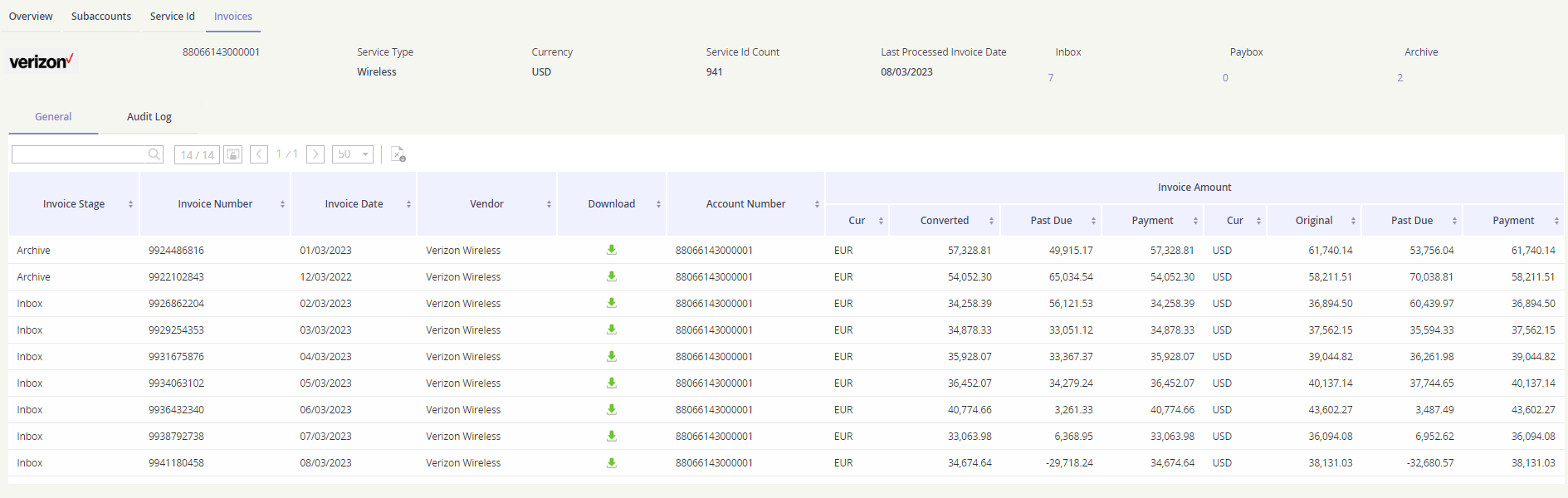Go to the previous page of results
The image size is (1568, 498).
pos(259,154)
